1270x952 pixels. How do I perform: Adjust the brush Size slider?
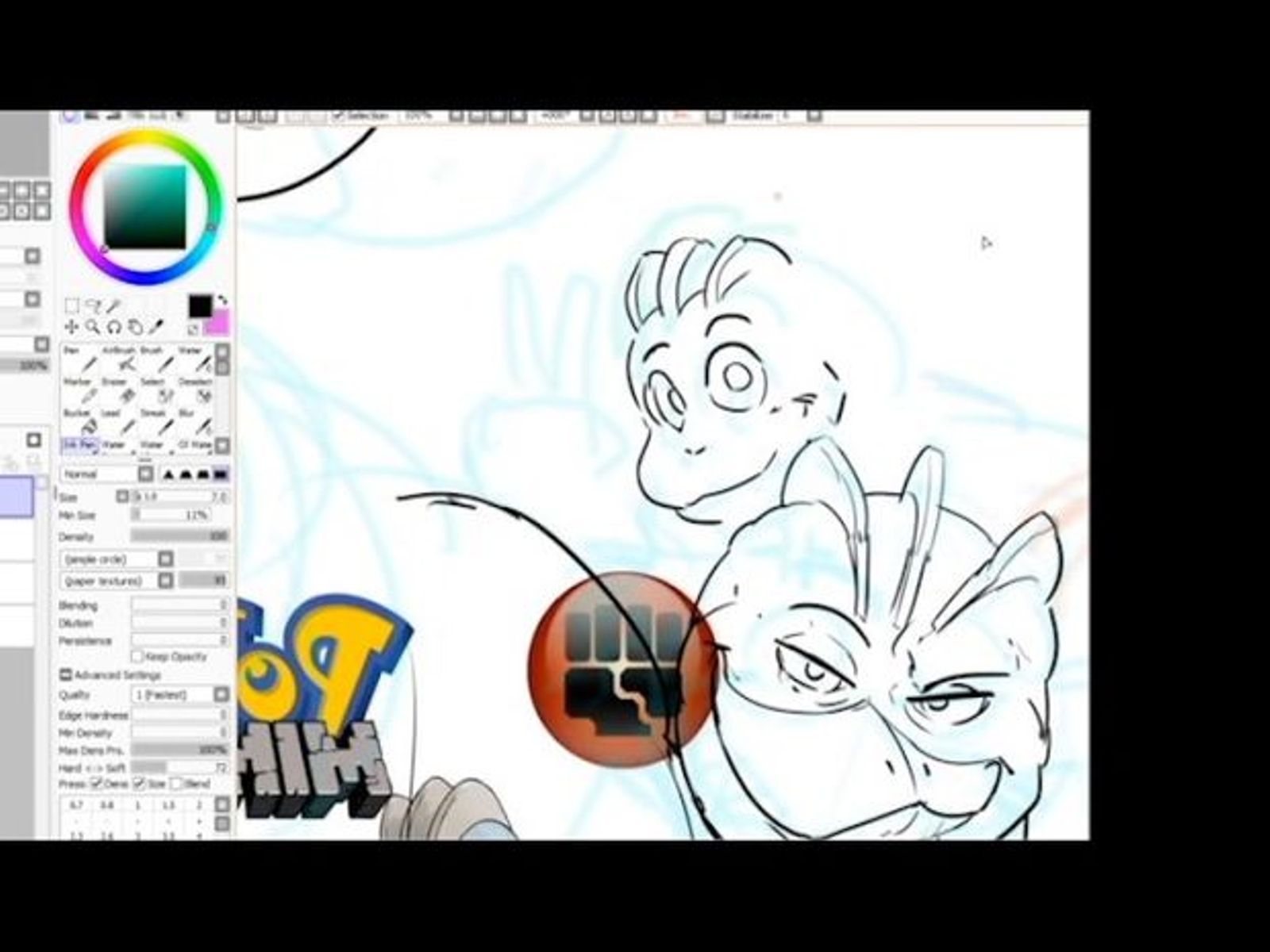180,497
